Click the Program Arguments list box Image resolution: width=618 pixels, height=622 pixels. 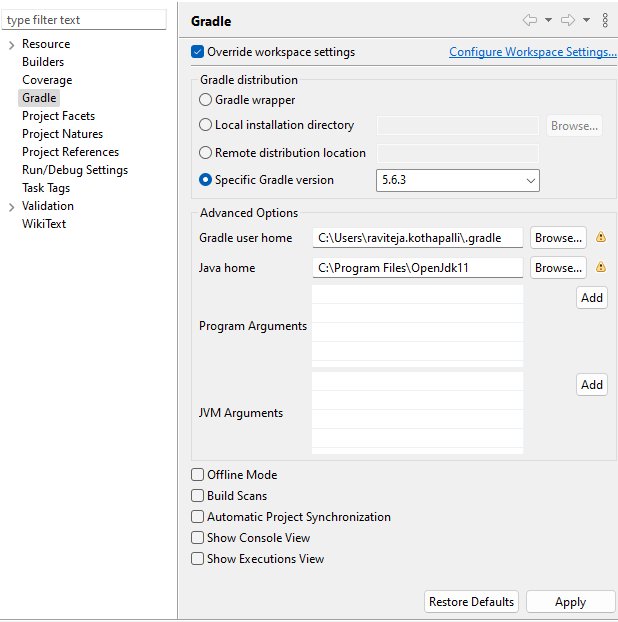417,326
